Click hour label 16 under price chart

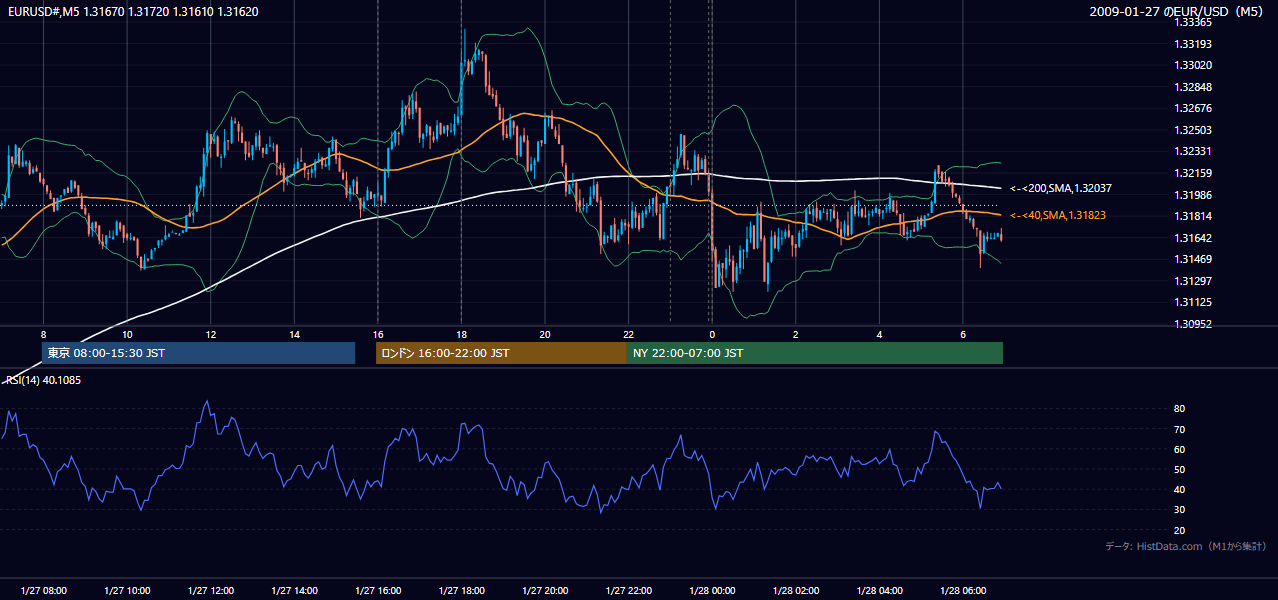tap(377, 334)
